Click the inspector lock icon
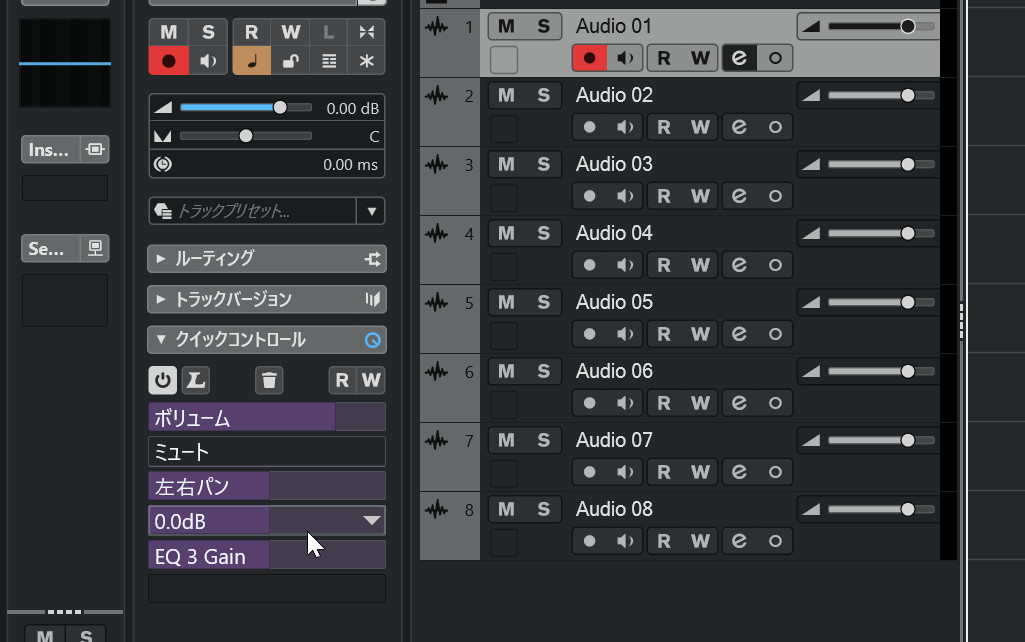 [290, 61]
